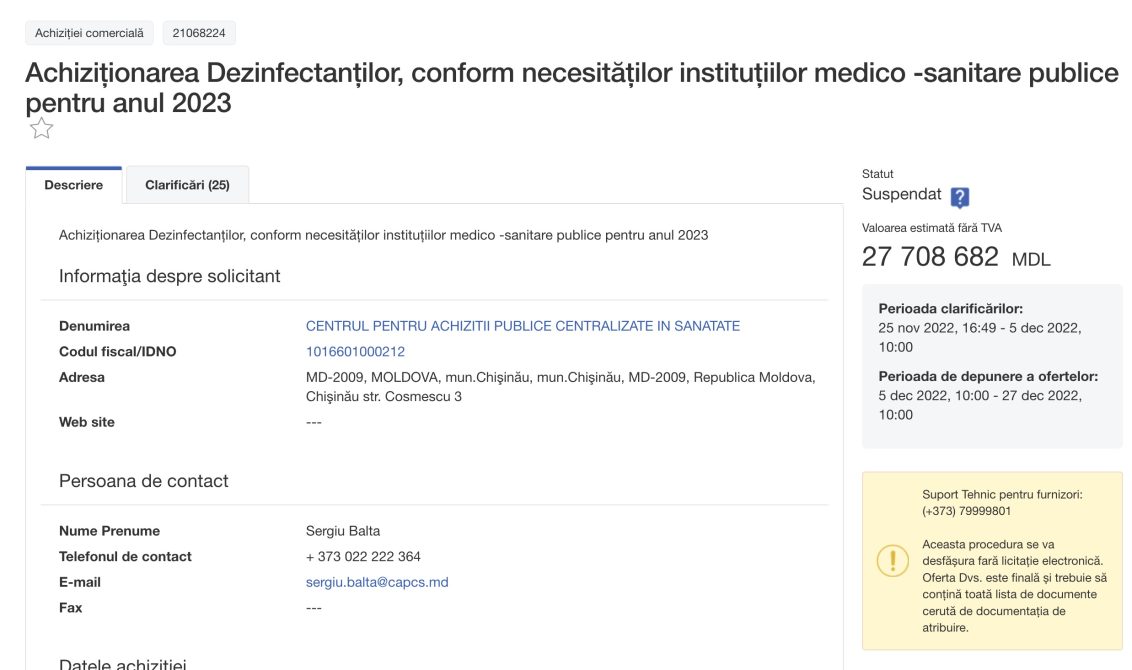This screenshot has height=670, width=1132.
Task: Open the Clarificări (25) tab
Action: point(188,185)
